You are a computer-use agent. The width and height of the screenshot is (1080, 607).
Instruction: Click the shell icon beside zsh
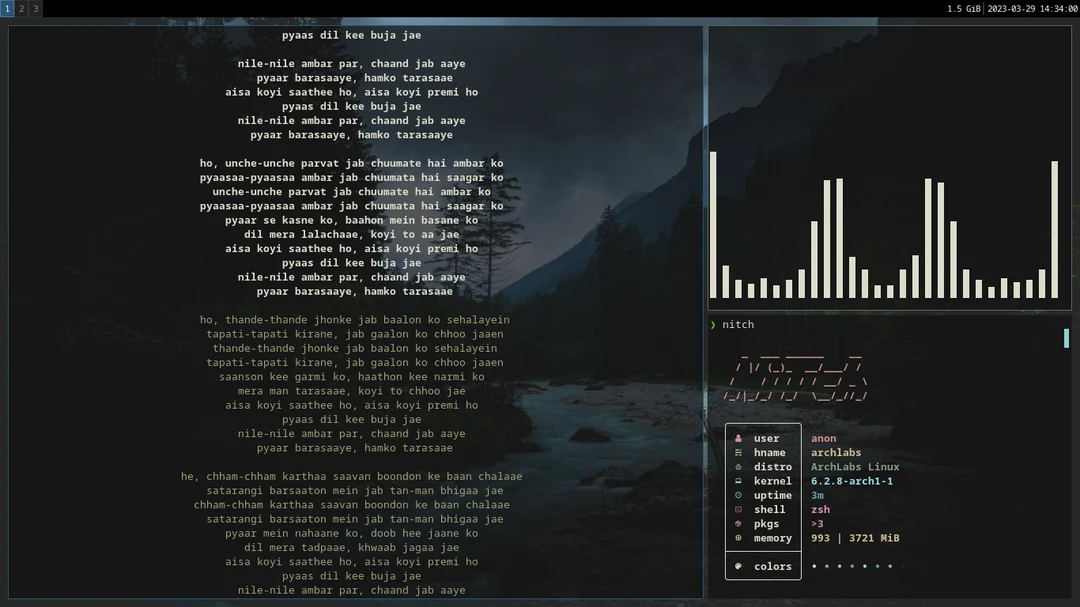738,509
